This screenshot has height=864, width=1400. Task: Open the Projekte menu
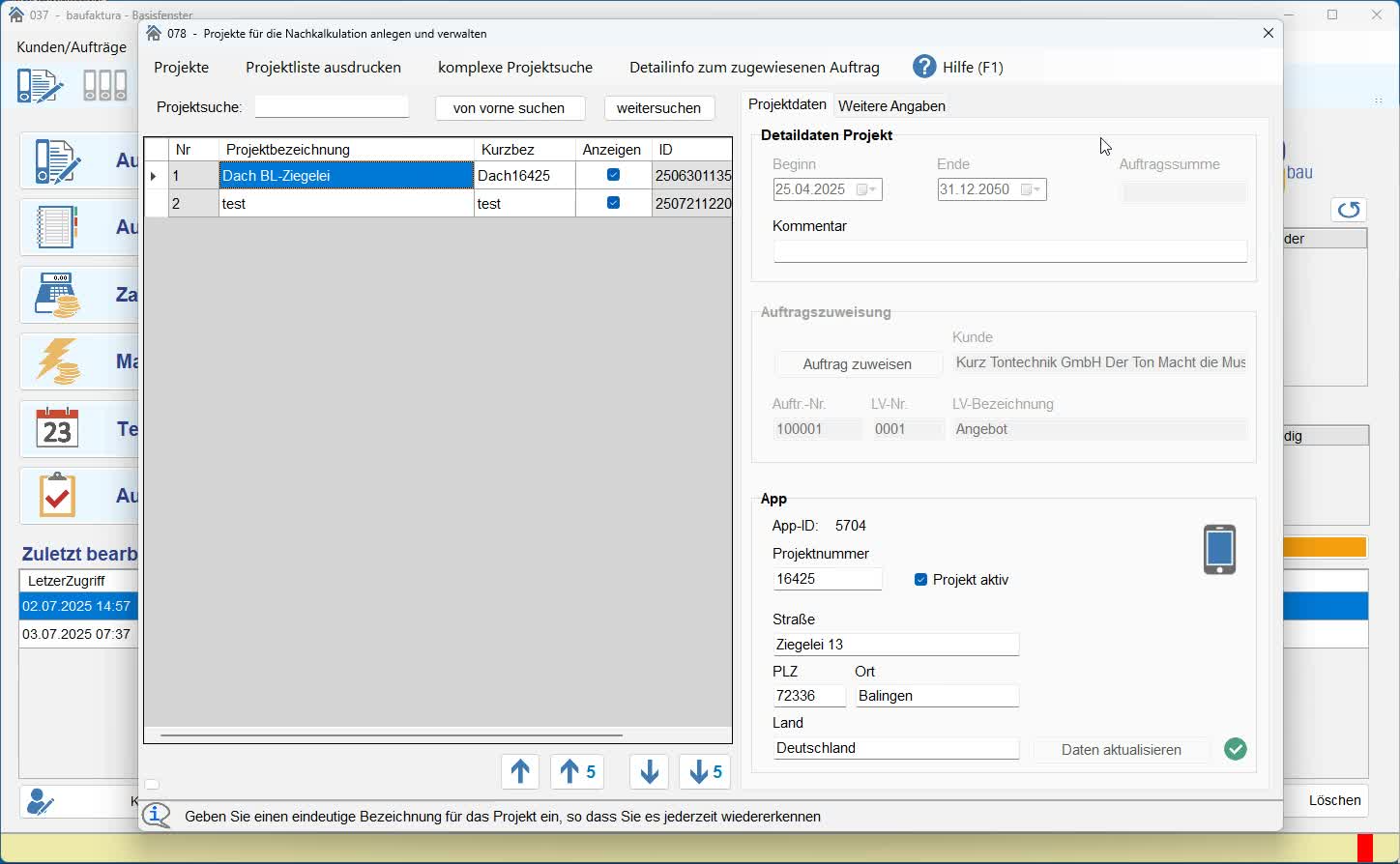[x=182, y=68]
